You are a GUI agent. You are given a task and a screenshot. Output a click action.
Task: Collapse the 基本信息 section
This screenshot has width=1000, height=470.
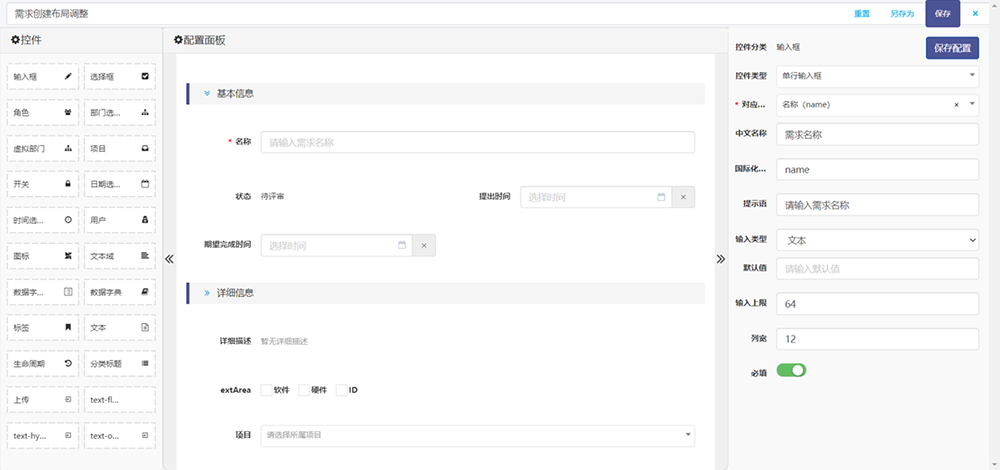pyautogui.click(x=207, y=93)
